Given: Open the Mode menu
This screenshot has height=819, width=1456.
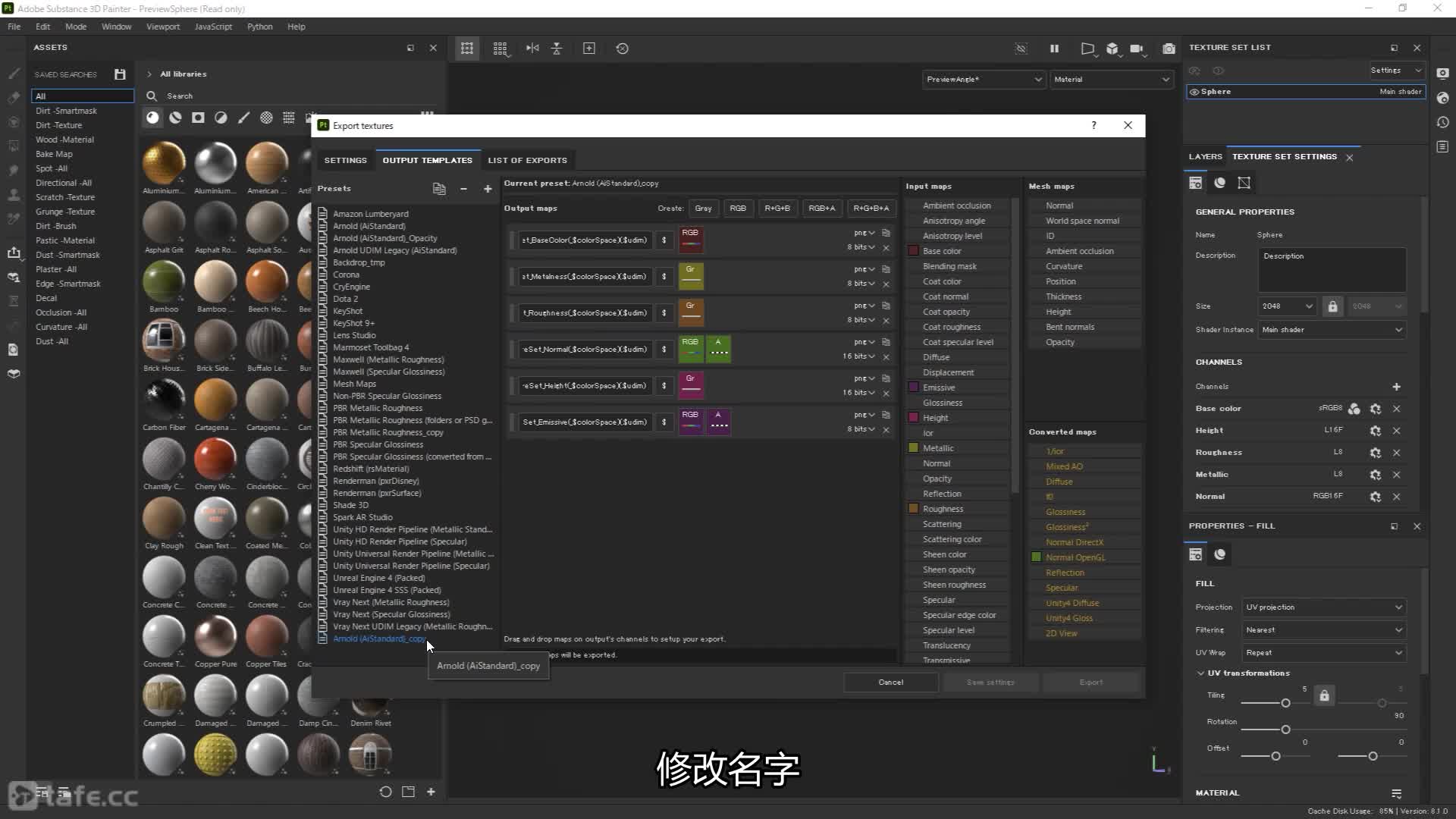Looking at the screenshot, I should point(76,27).
